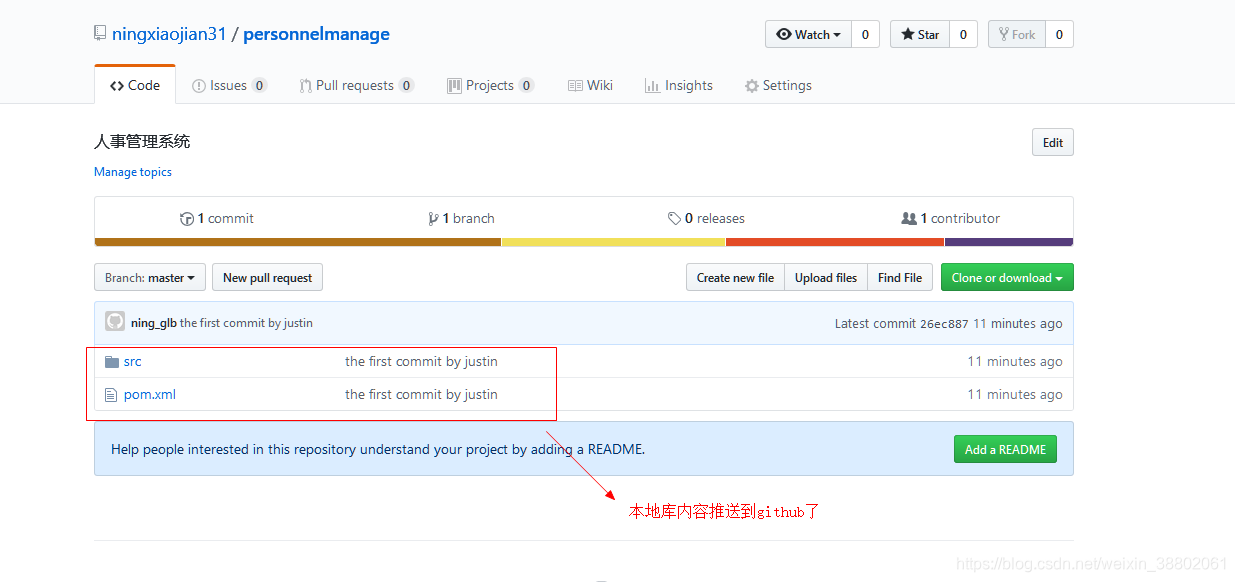The image size is (1235, 582).
Task: Open the Insights tab
Action: tap(679, 85)
